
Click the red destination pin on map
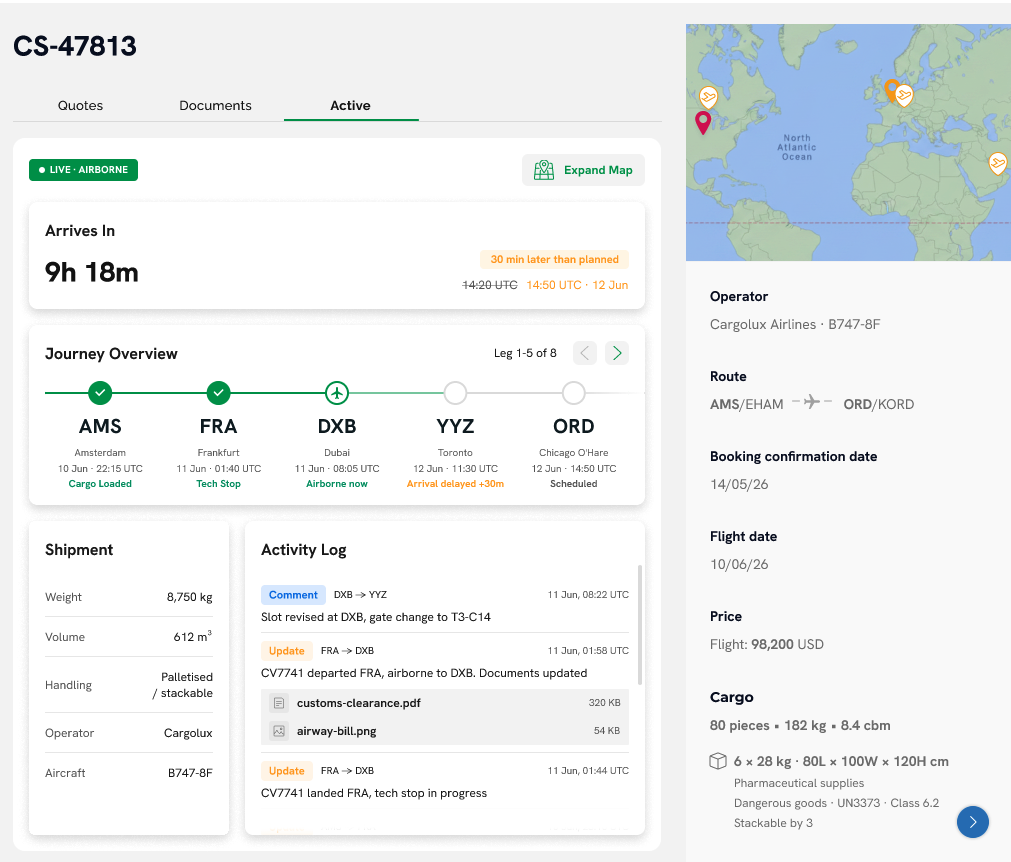click(703, 122)
